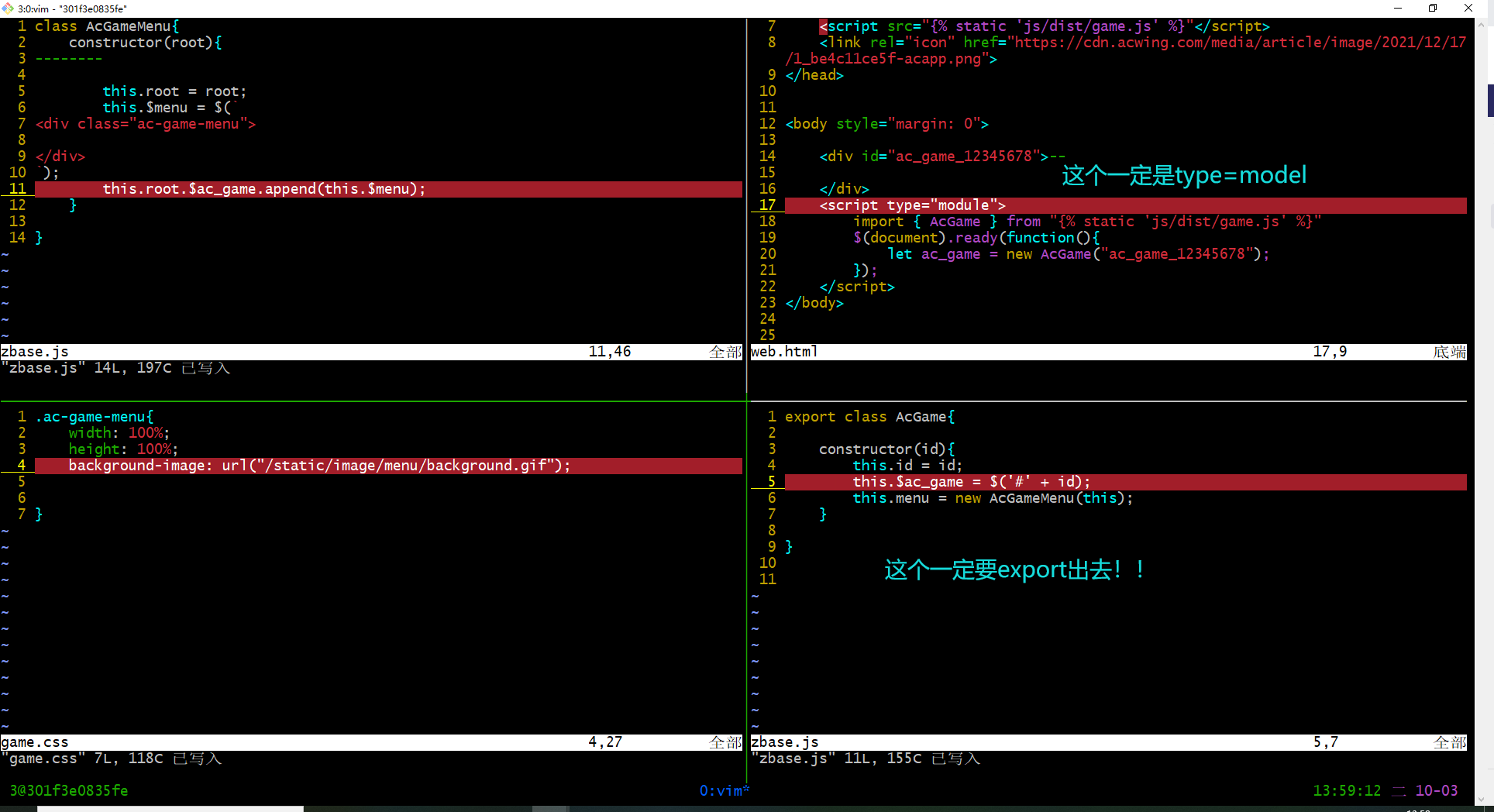Image resolution: width=1494 pixels, height=812 pixels.
Task: Click cursor position '5,7' in bottom-right status
Action: (1325, 742)
